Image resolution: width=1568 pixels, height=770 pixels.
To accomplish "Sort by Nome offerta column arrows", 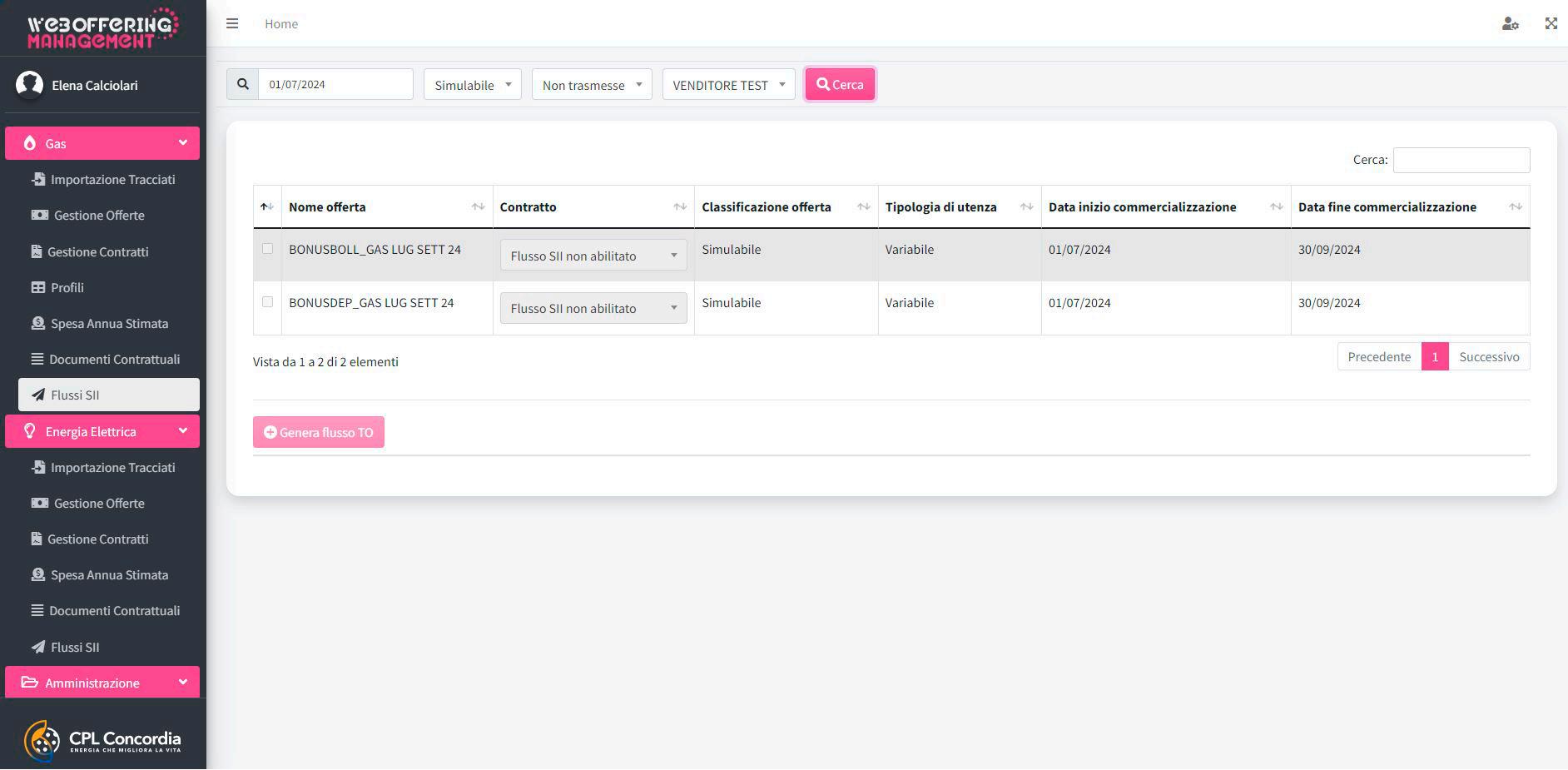I will pos(478,206).
